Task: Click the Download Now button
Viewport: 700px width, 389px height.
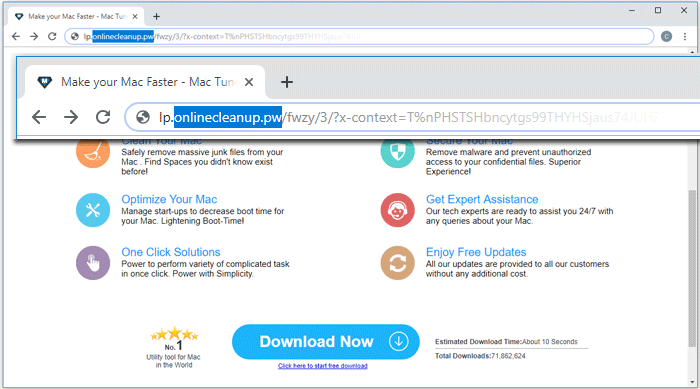Action: [325, 342]
